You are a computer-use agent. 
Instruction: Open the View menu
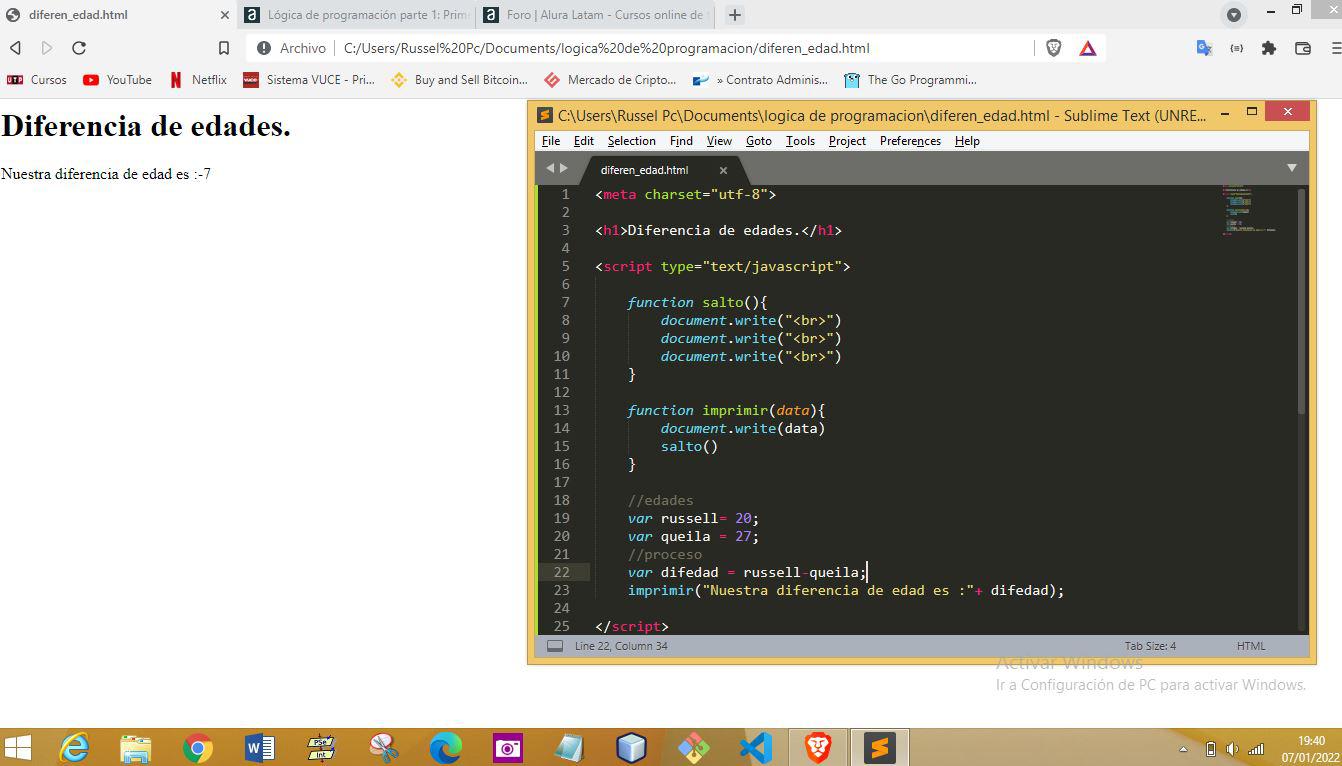coord(719,141)
